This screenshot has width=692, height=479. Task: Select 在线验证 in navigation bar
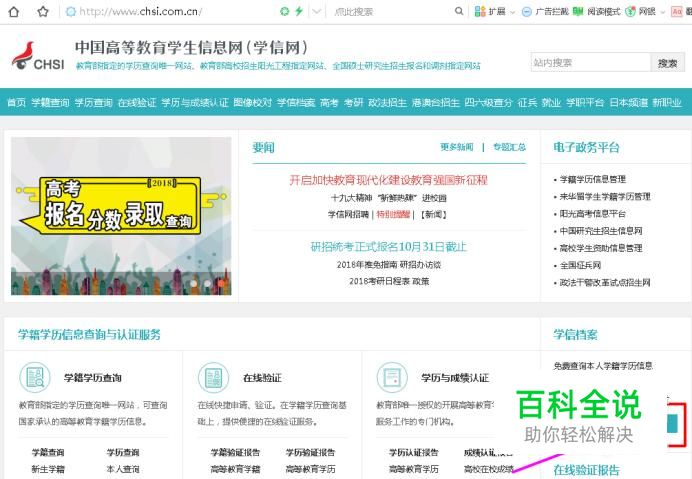(137, 102)
